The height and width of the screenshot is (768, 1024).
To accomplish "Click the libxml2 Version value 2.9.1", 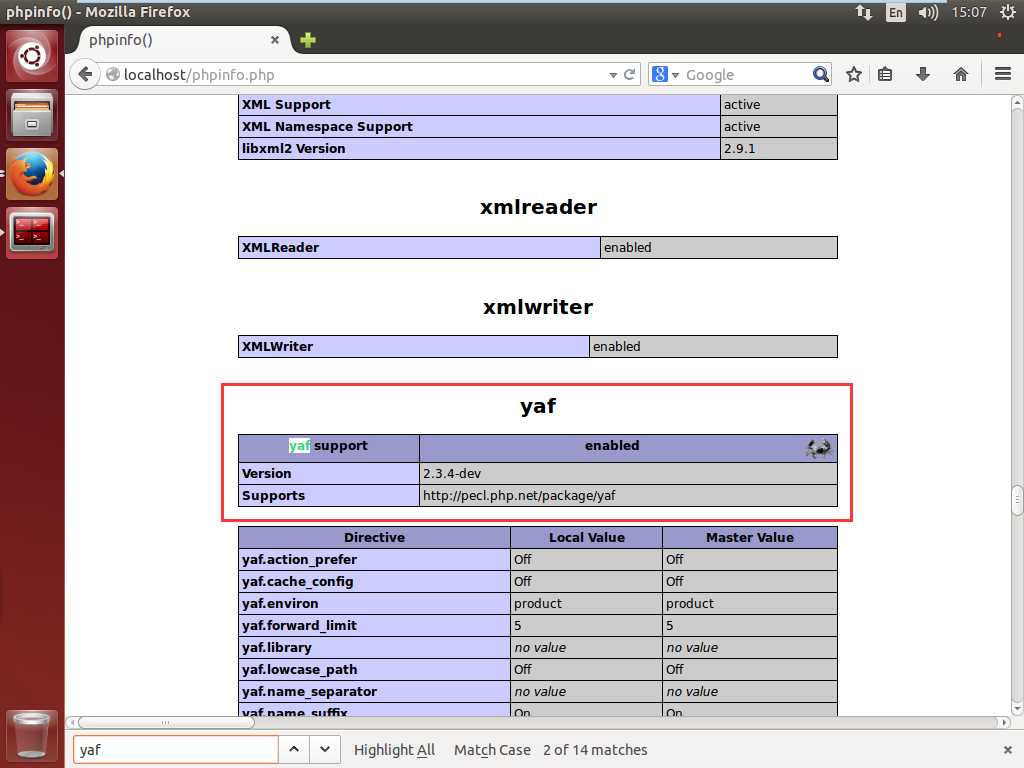I will [x=739, y=149].
